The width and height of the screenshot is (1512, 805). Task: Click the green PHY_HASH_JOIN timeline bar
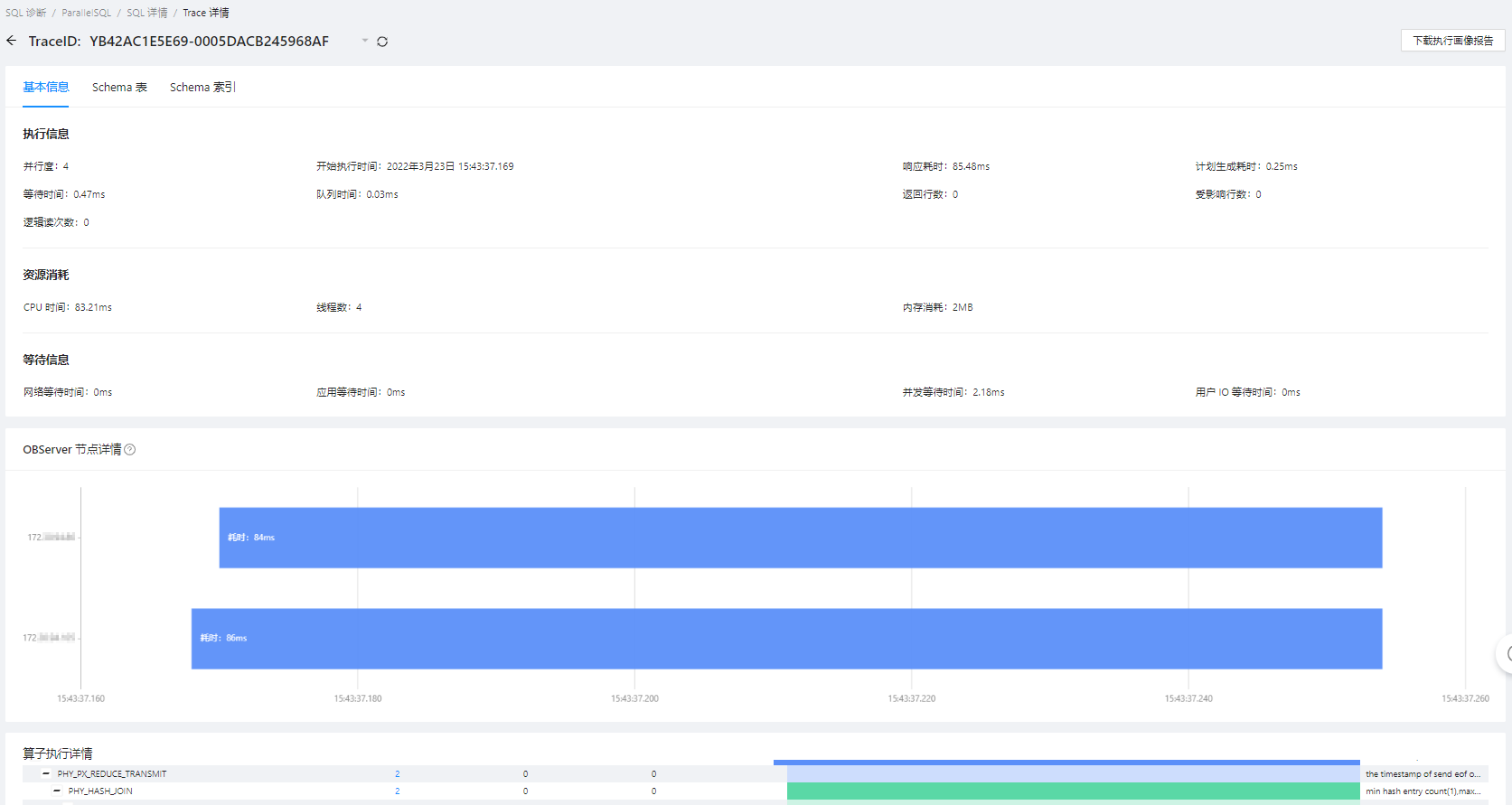coord(1074,791)
